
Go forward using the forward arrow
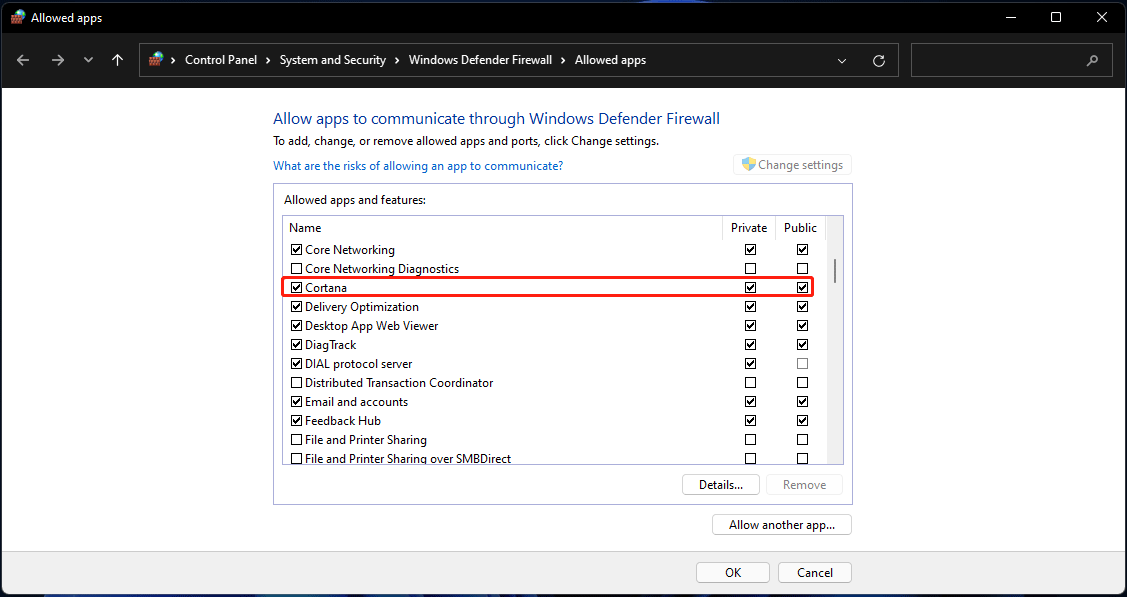tap(58, 60)
